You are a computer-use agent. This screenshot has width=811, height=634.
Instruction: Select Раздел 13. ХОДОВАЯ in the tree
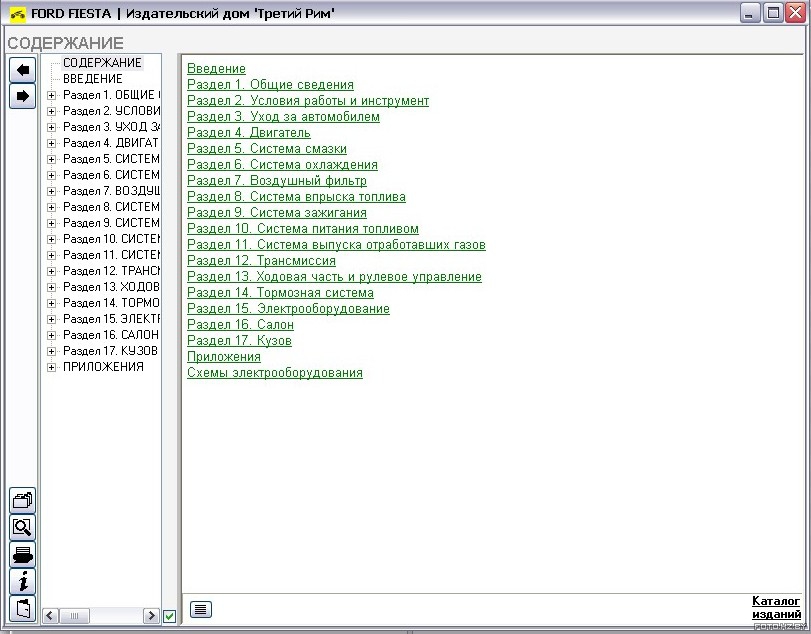coord(111,287)
